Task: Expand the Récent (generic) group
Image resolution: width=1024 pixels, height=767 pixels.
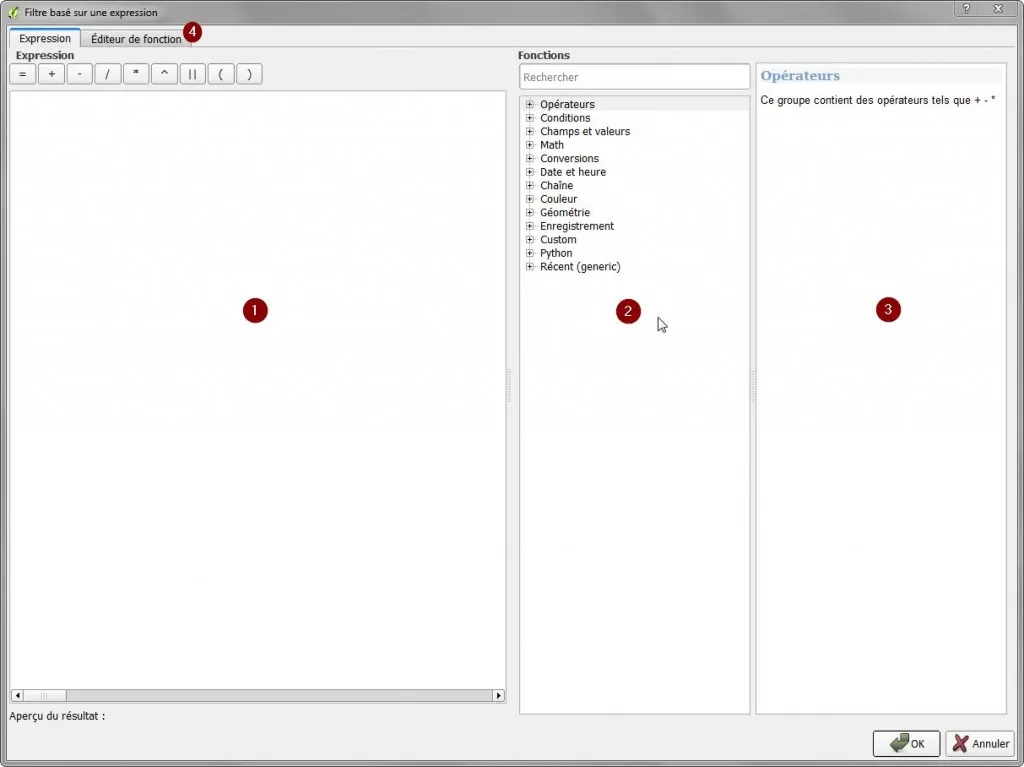Action: click(x=530, y=267)
